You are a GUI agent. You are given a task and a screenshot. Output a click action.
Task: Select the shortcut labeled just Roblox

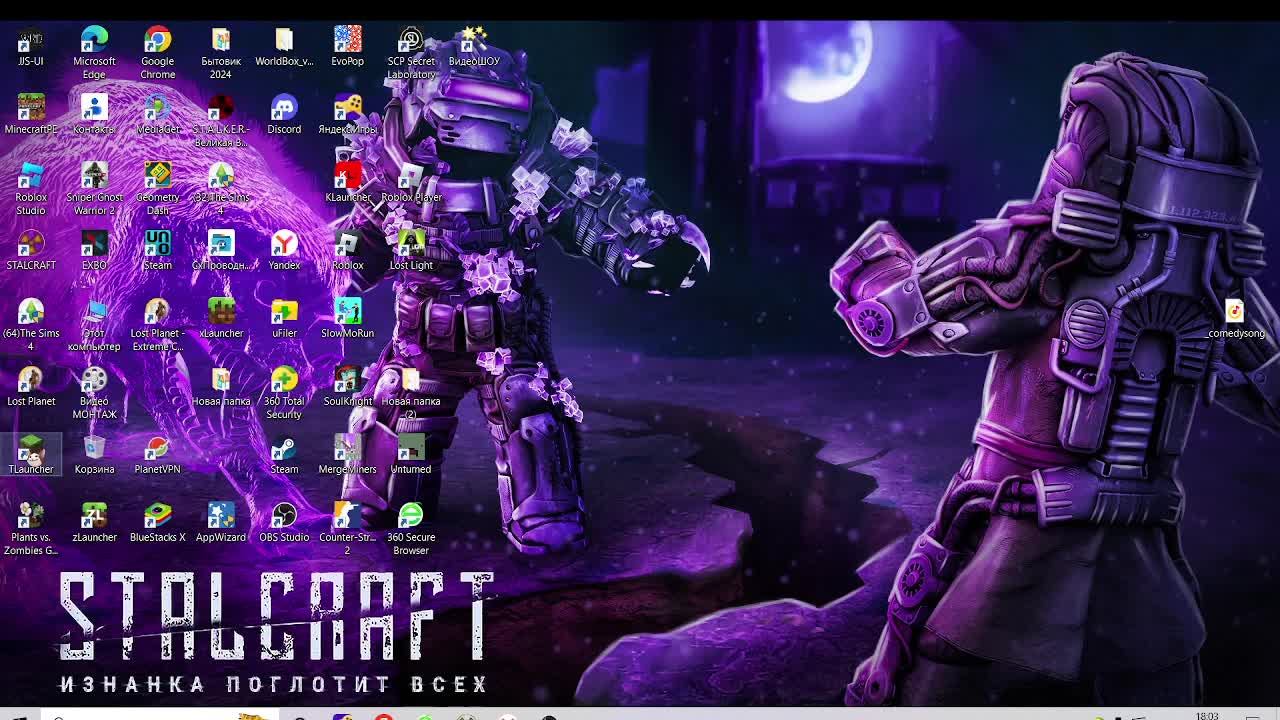pos(347,251)
